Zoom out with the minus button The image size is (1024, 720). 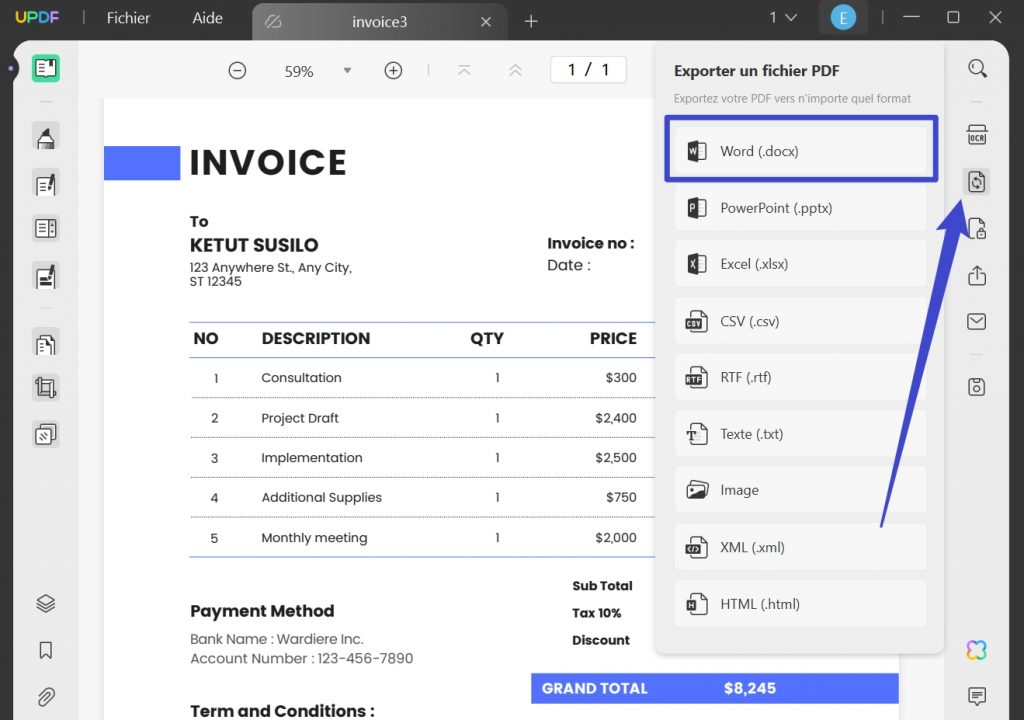pyautogui.click(x=237, y=71)
